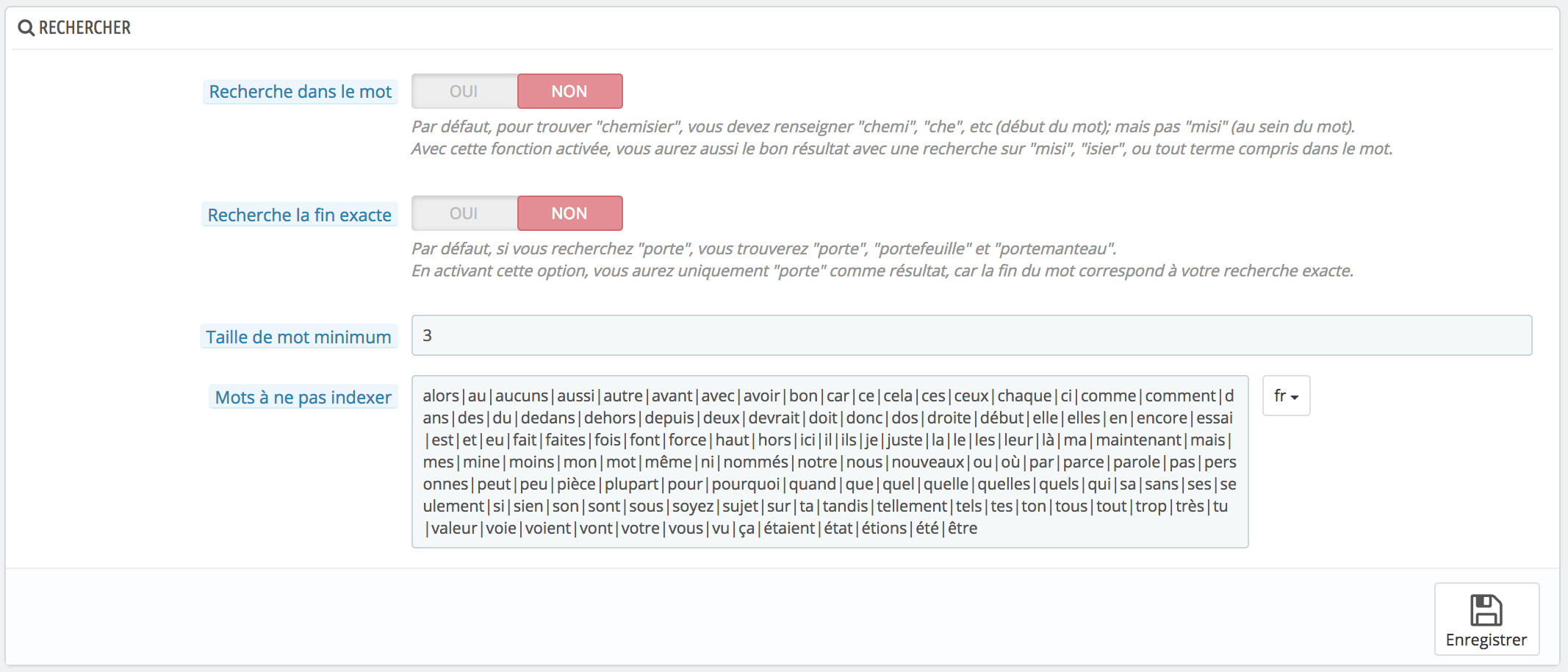
Task: Click the Mots à ne pas indexer label
Action: [303, 397]
